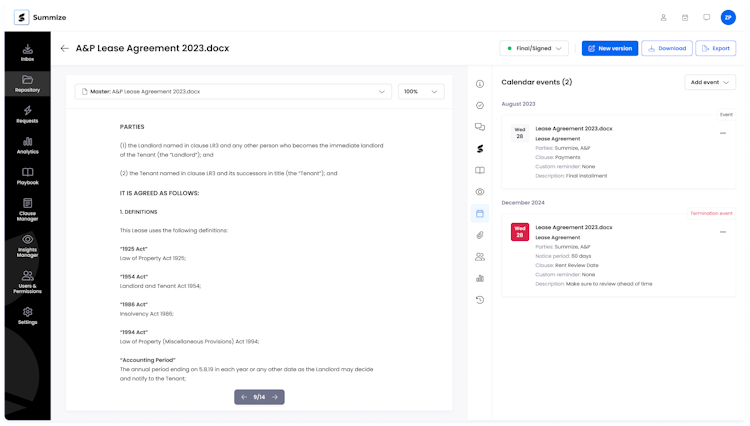This screenshot has height=426, width=750.
Task: Go to Analytics in the sidebar
Action: (27, 145)
